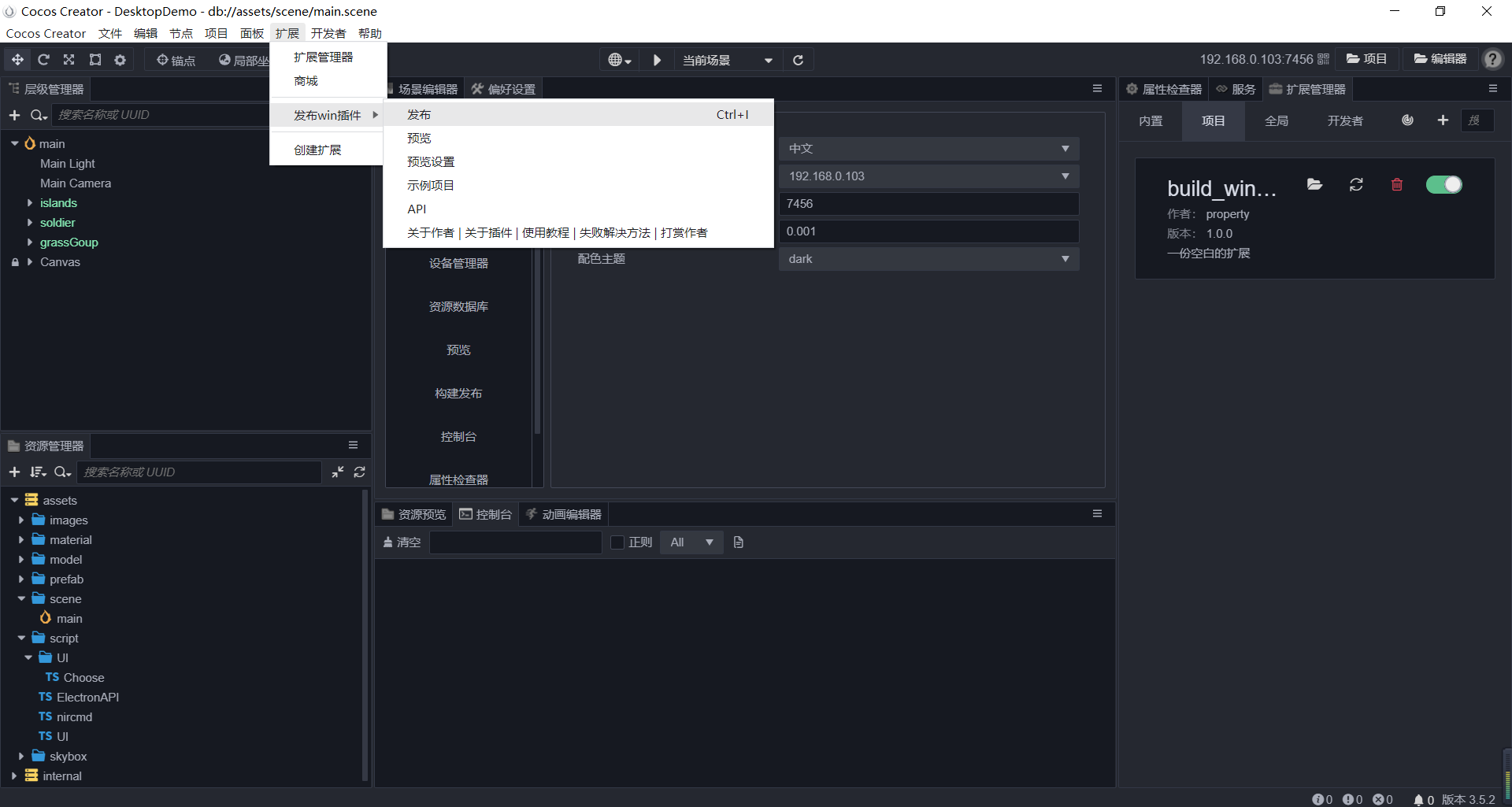Screen dimensions: 1512x807
Task: Select the Rect transform tool
Action: coord(94,59)
